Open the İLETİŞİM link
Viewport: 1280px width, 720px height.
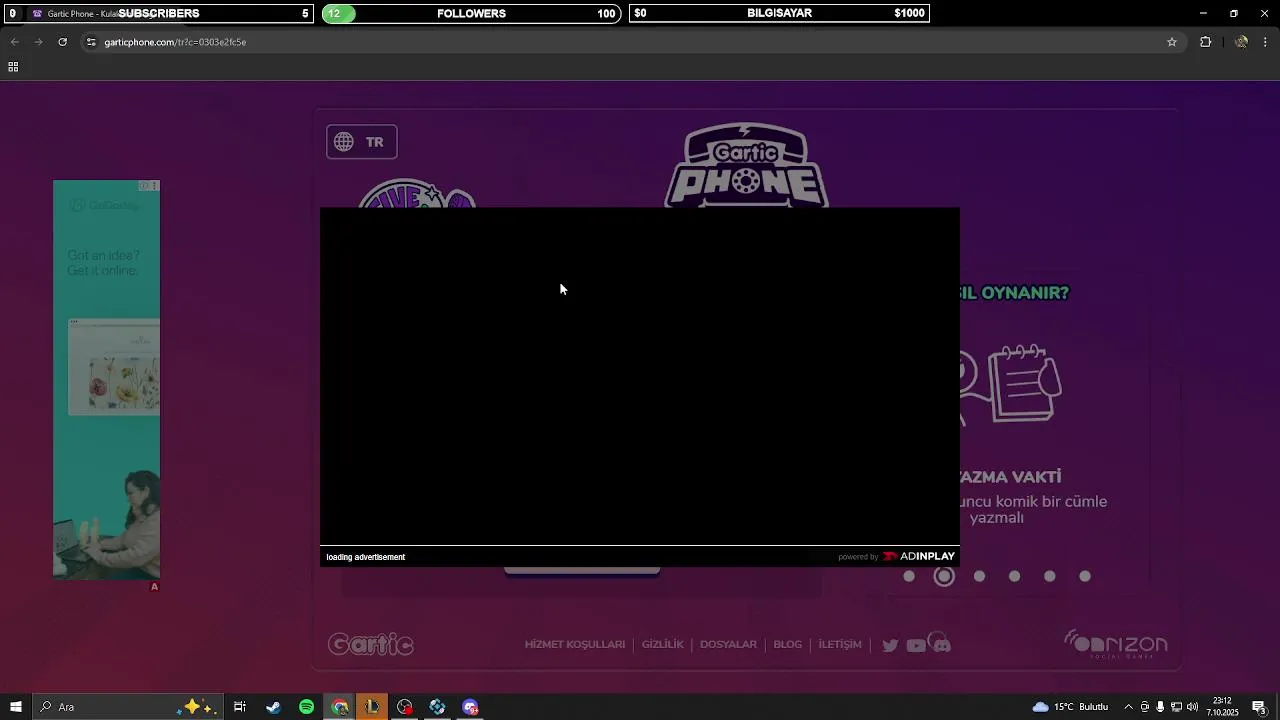coord(840,645)
